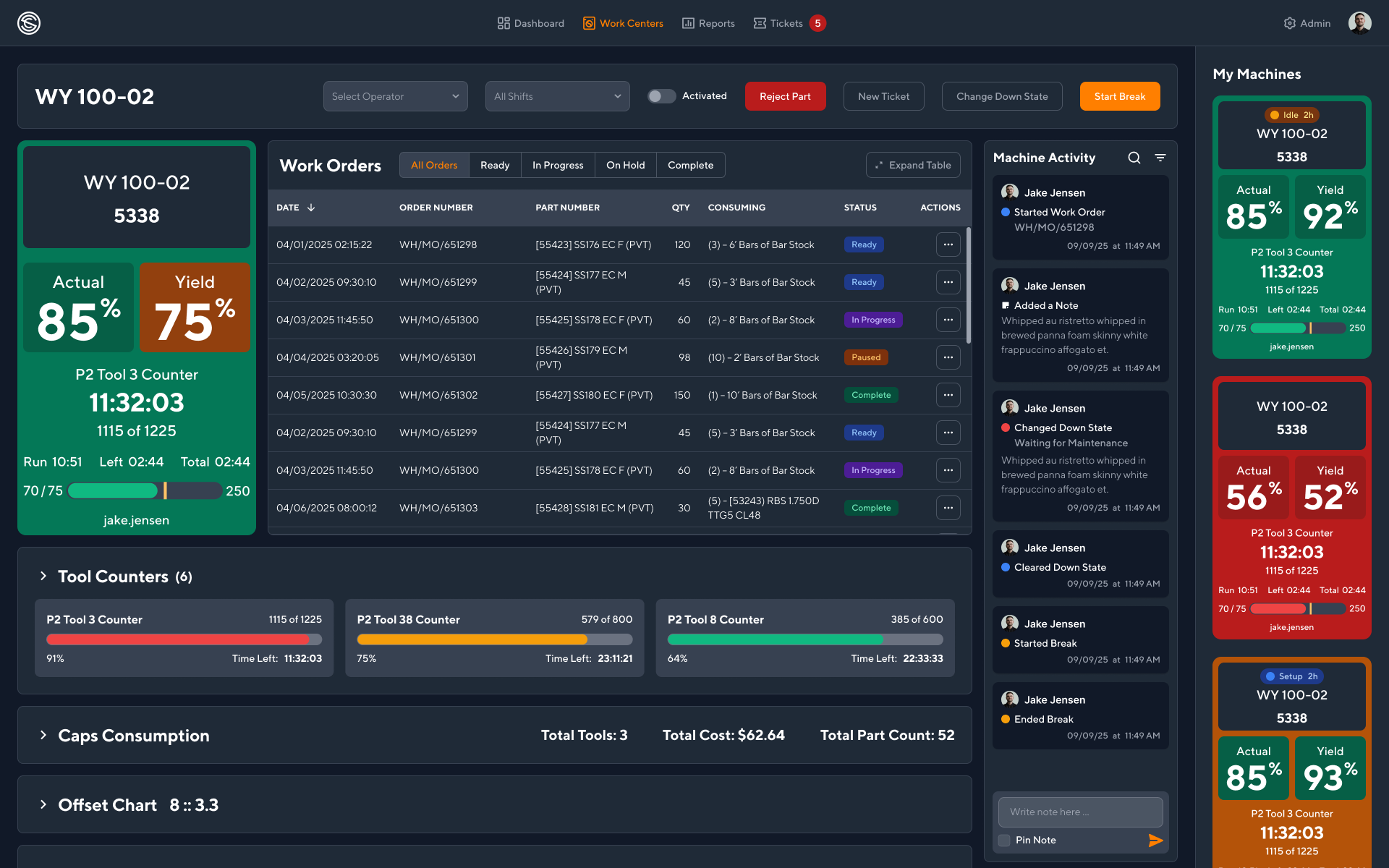
Task: Expand the Caps Consumption section
Action: pyautogui.click(x=43, y=735)
